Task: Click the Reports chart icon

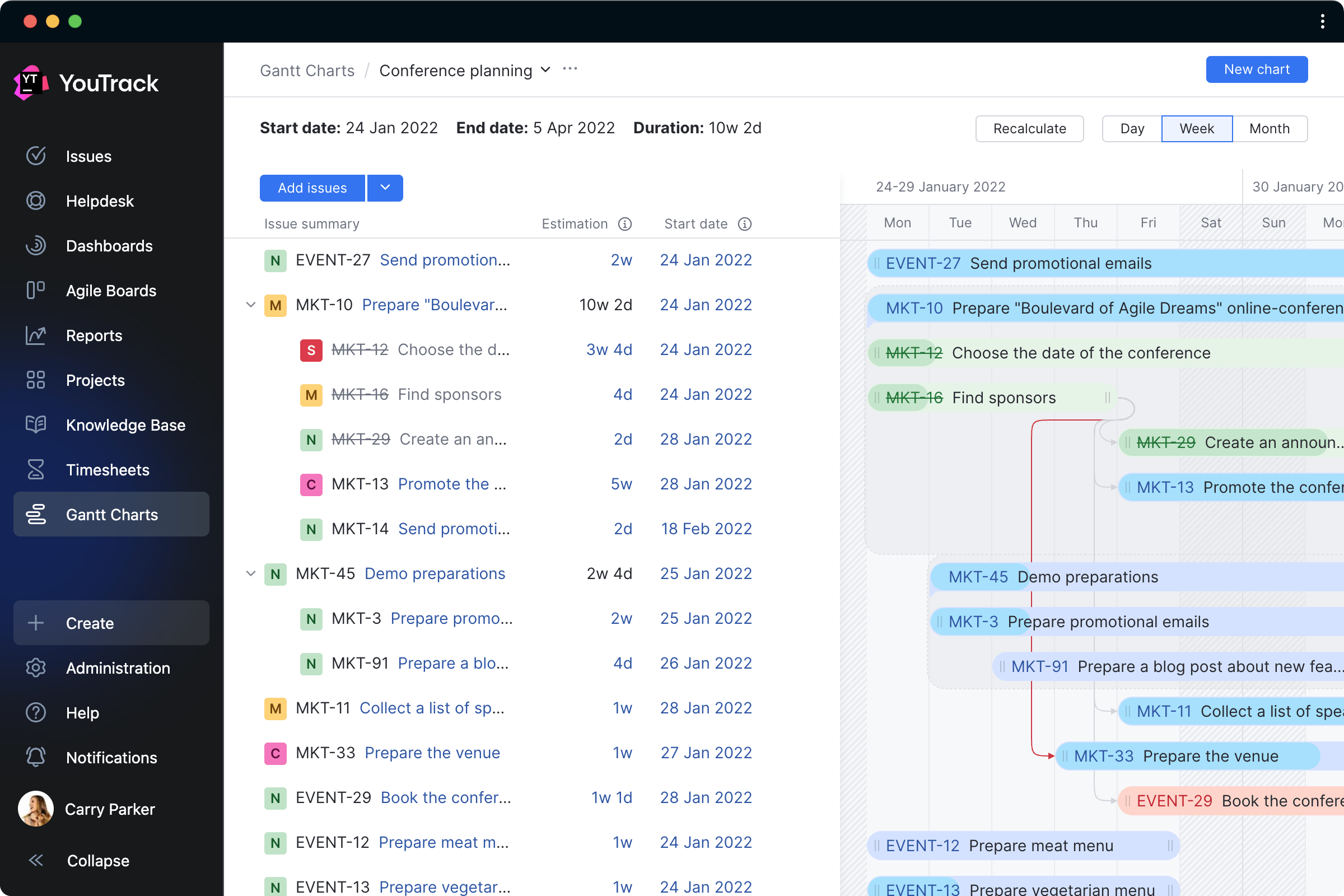Action: pos(35,335)
